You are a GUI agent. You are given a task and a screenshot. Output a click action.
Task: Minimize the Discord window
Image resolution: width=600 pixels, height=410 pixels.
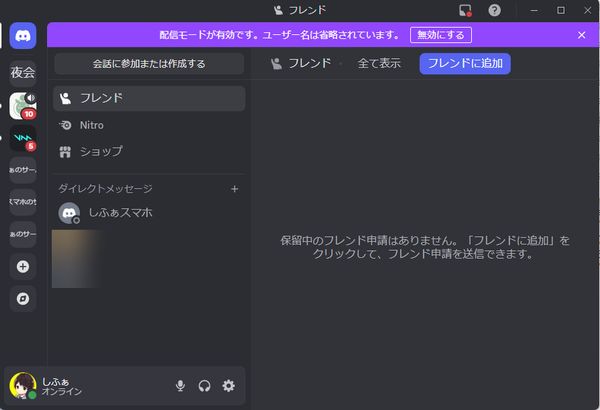[534, 10]
